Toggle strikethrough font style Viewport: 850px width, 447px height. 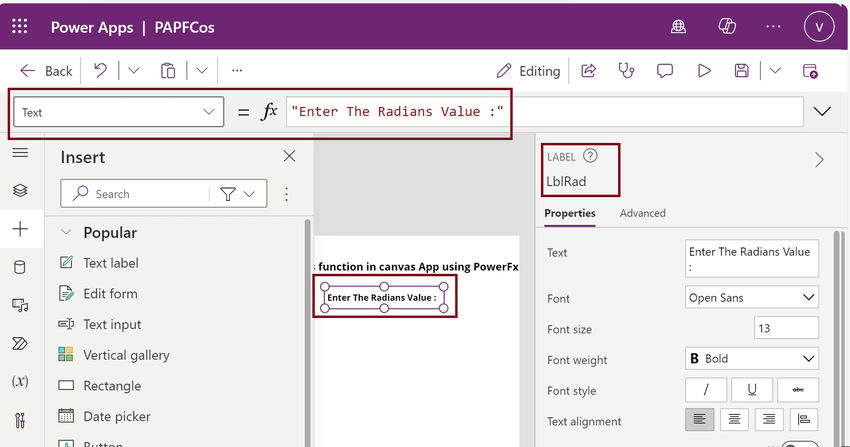pyautogui.click(x=797, y=390)
